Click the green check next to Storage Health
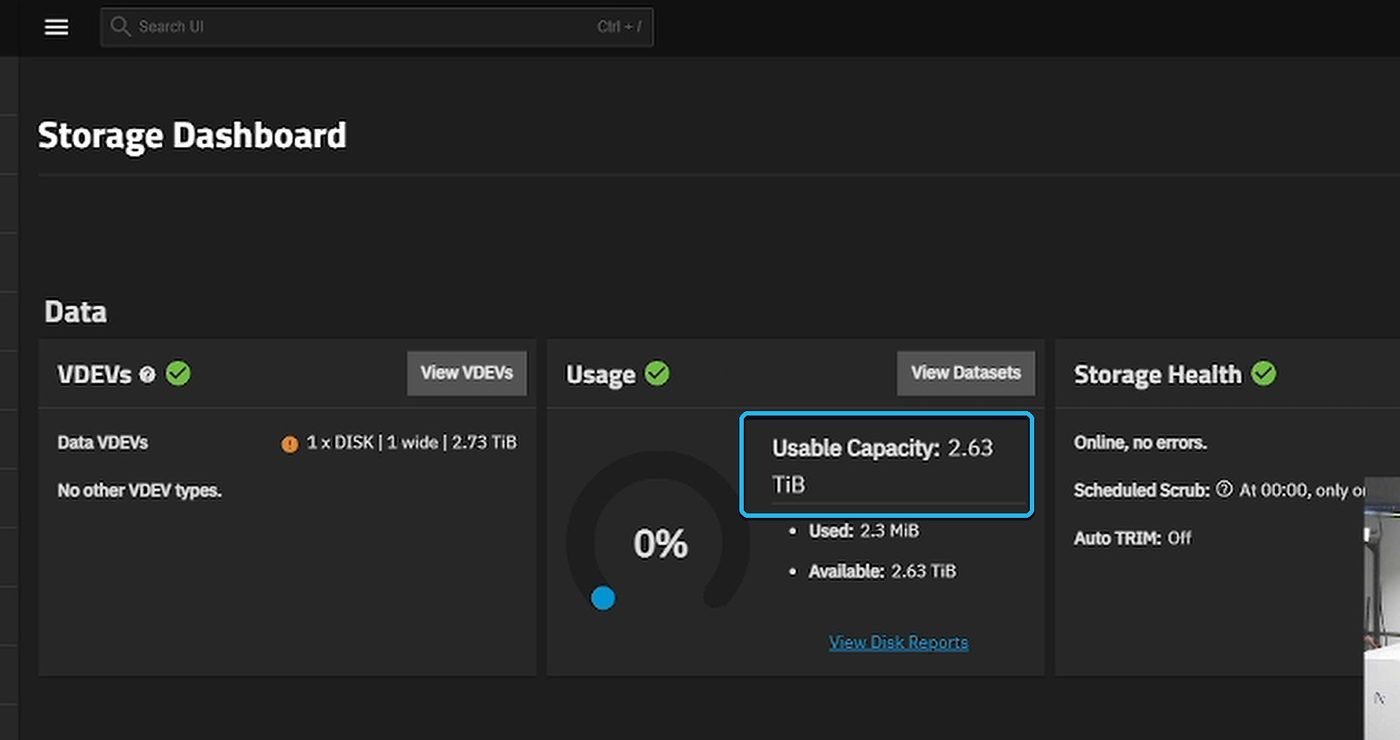 coord(1264,374)
